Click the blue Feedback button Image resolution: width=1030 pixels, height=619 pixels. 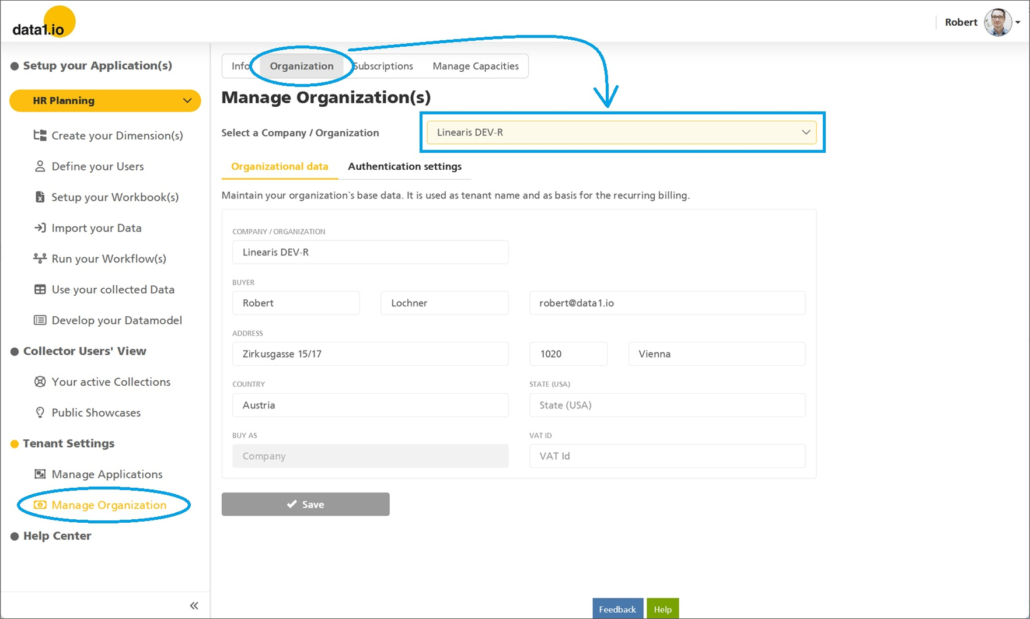point(617,609)
